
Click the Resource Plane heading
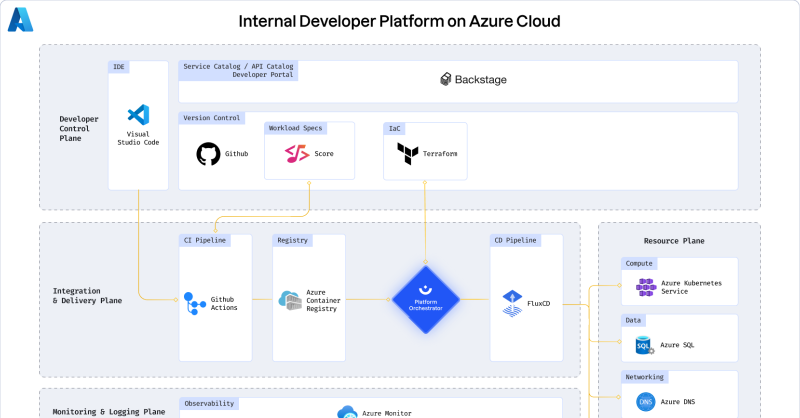pos(674,241)
